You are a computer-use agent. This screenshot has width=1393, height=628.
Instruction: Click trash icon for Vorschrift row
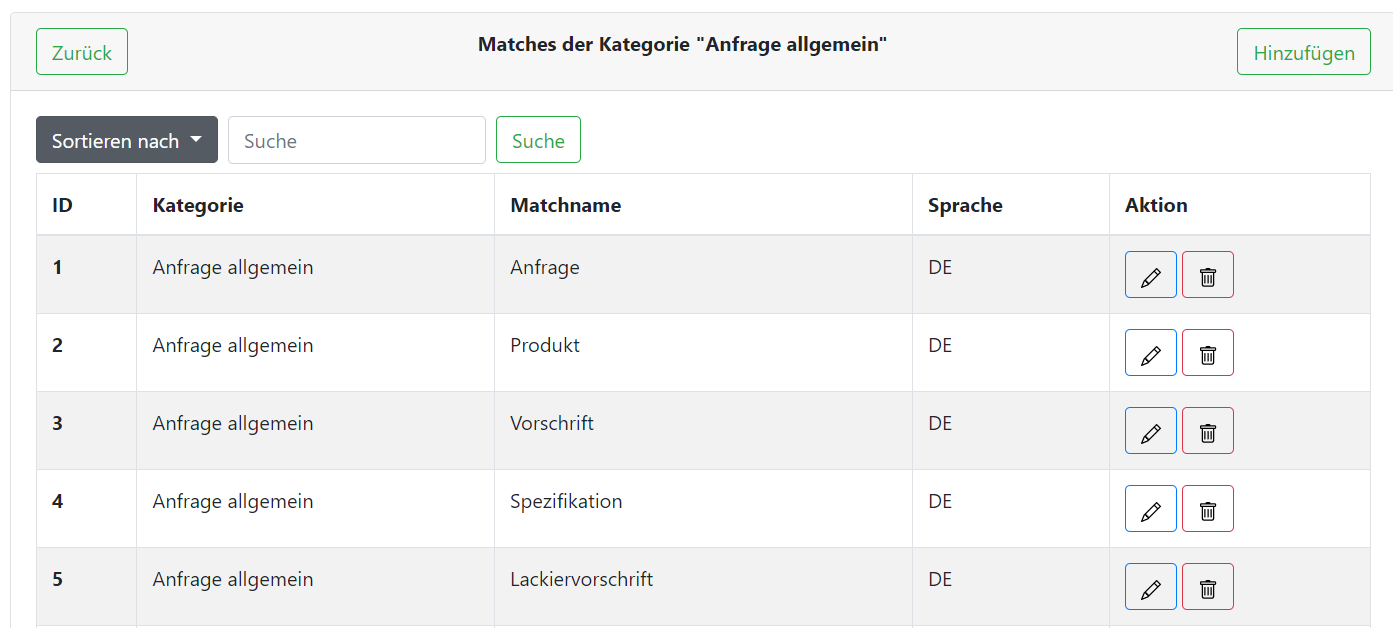pyautogui.click(x=1207, y=431)
